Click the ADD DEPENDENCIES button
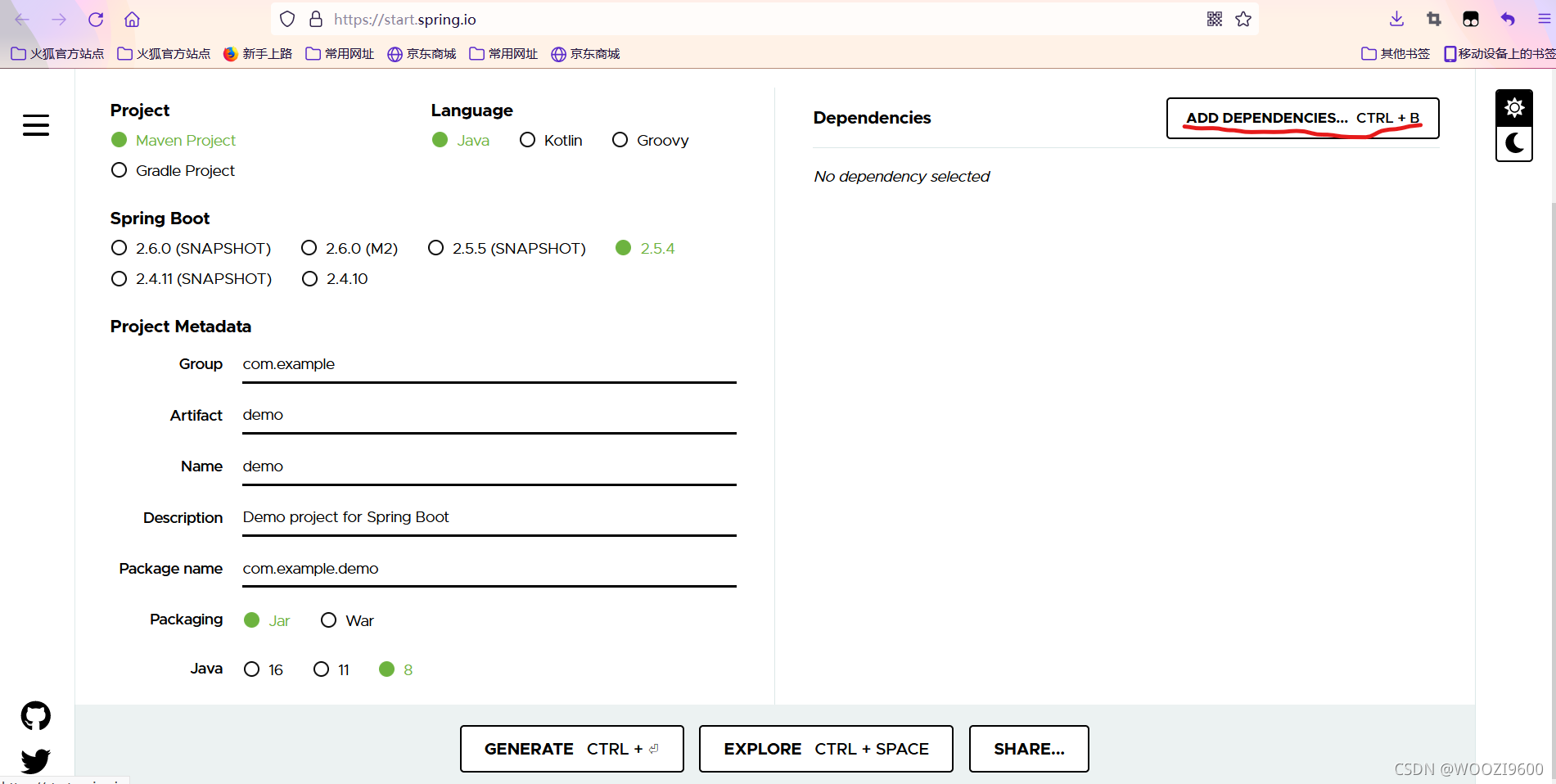1556x784 pixels. point(1302,118)
